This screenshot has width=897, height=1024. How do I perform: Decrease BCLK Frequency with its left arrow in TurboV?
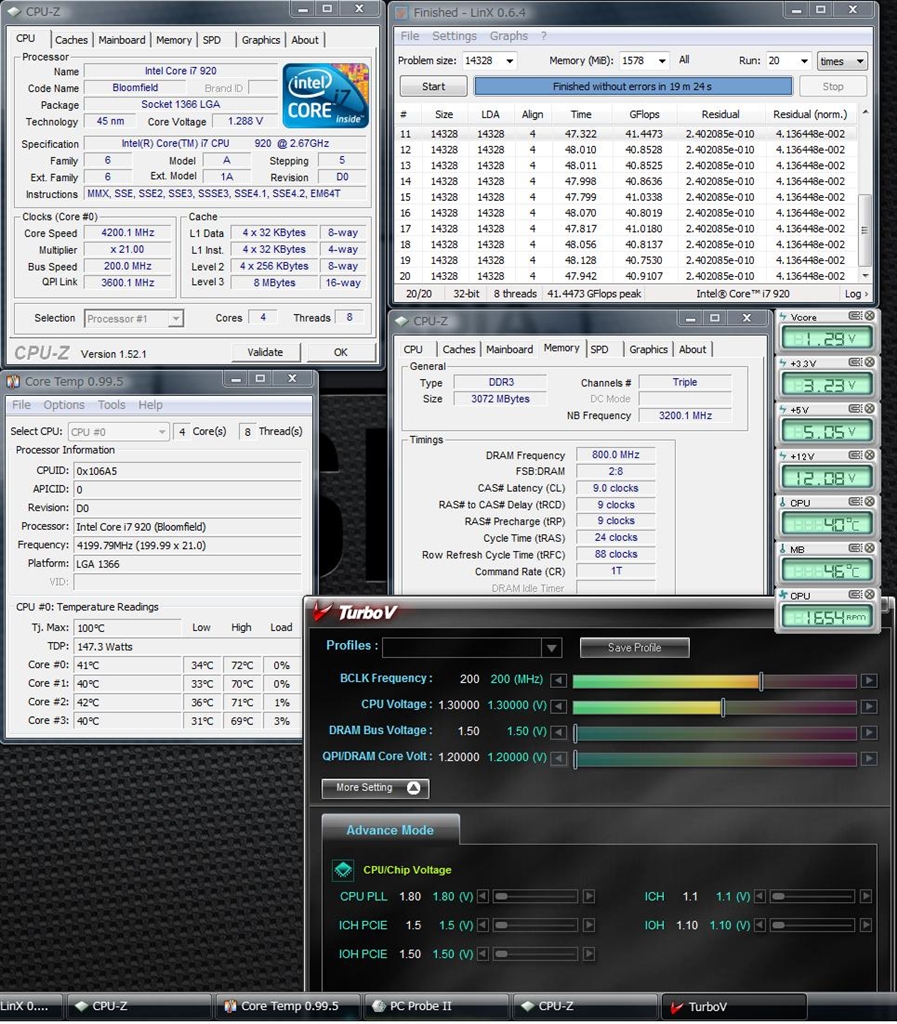click(x=558, y=680)
